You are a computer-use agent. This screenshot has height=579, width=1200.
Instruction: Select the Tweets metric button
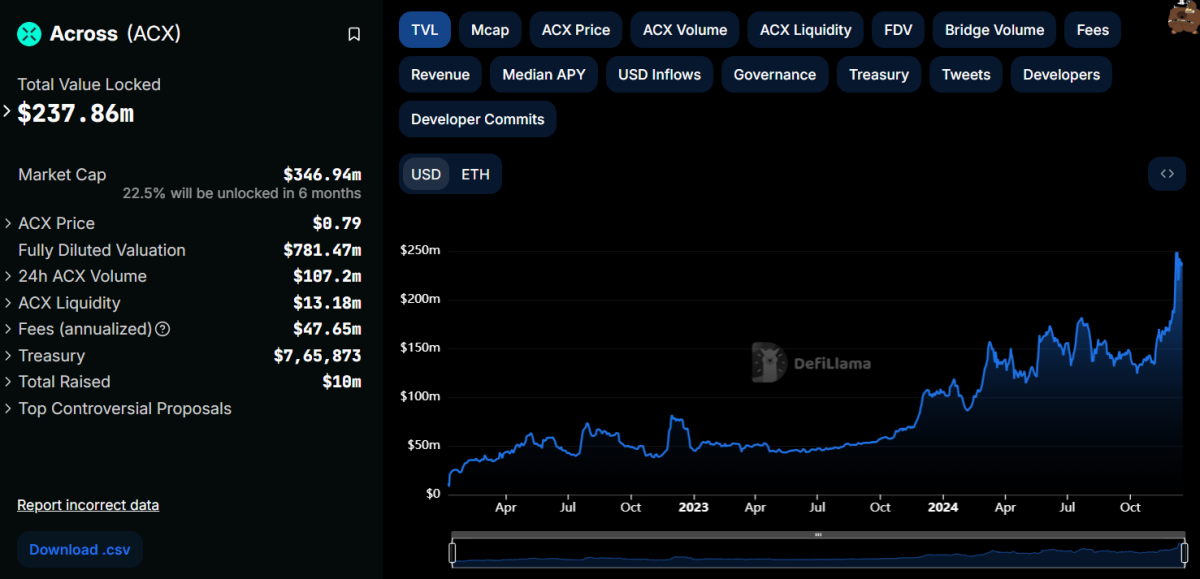point(966,75)
